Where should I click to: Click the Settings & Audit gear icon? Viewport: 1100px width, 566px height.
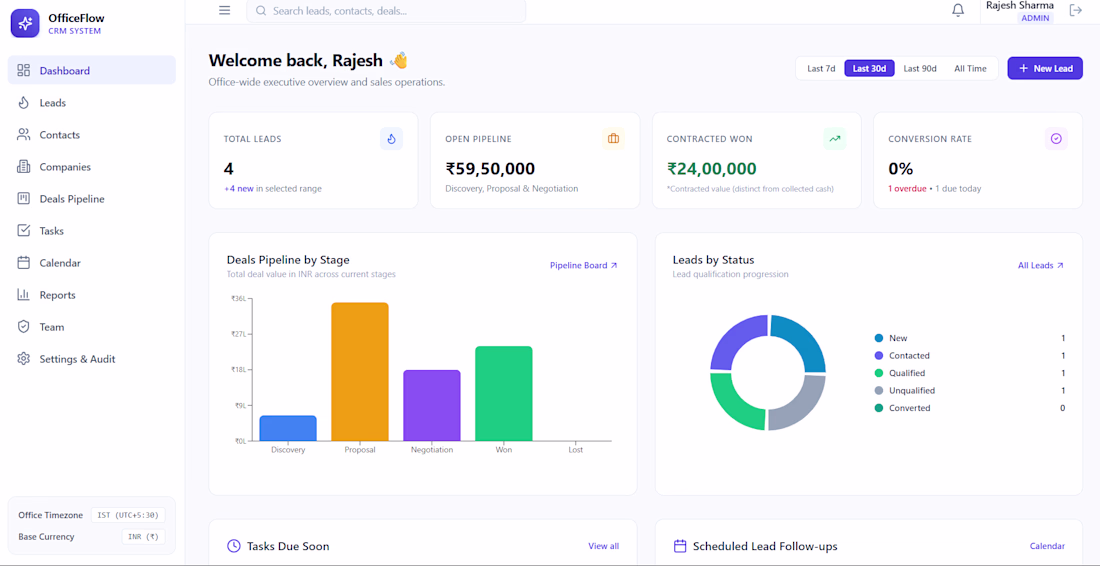pos(24,358)
